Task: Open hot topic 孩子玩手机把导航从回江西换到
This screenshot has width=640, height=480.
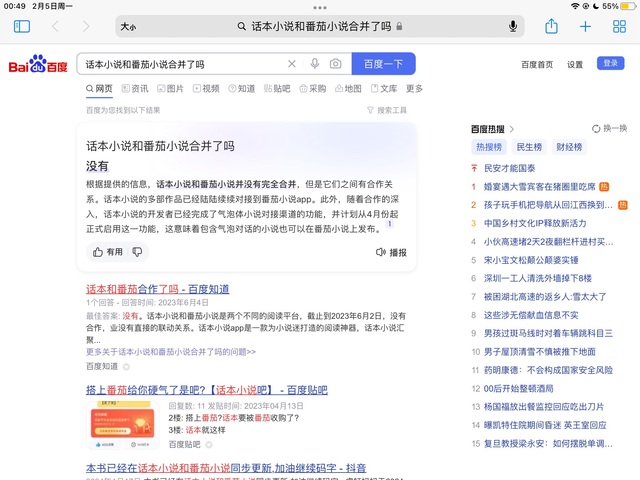Action: coord(548,205)
